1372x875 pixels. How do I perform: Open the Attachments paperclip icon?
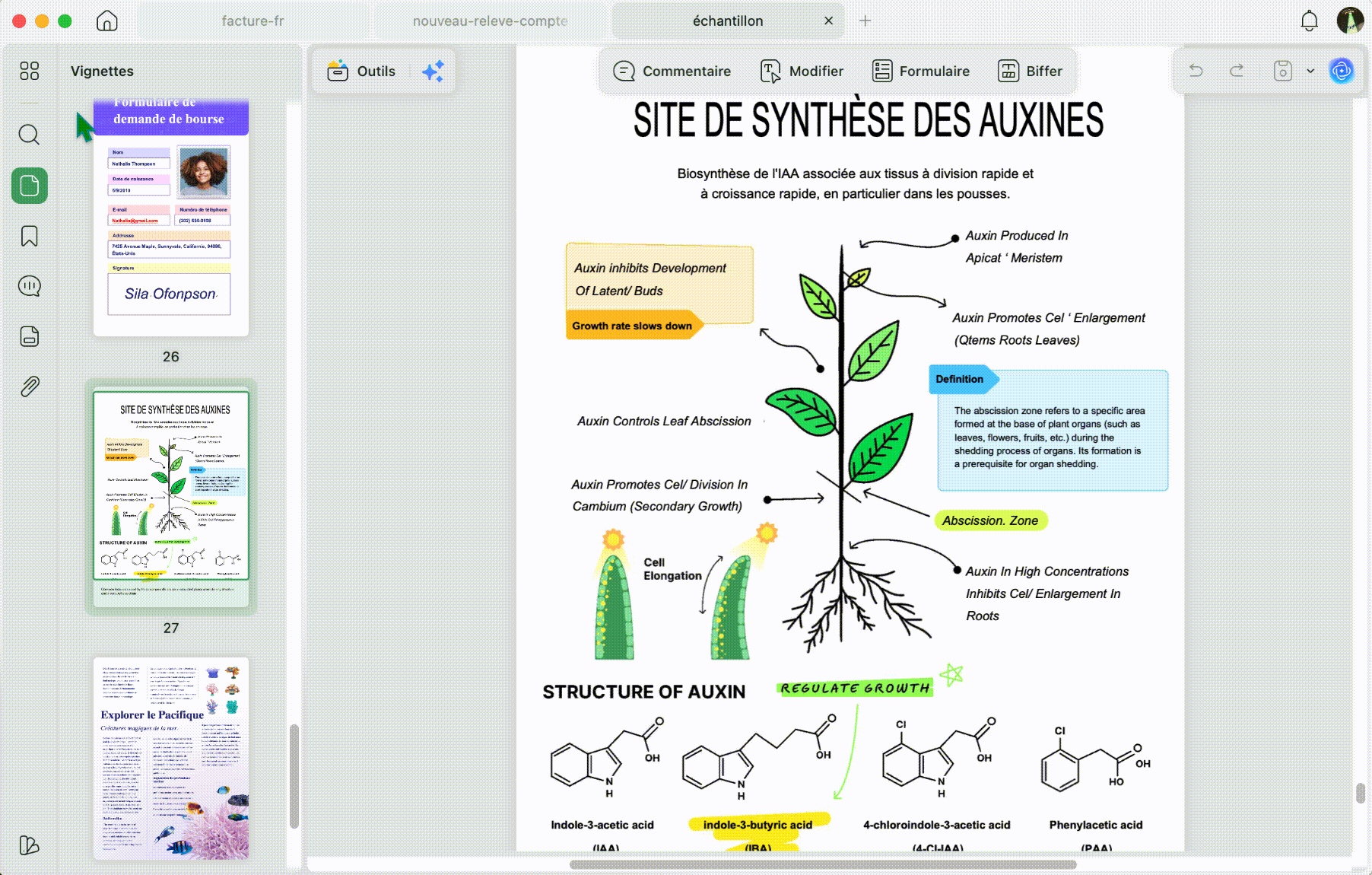29,387
